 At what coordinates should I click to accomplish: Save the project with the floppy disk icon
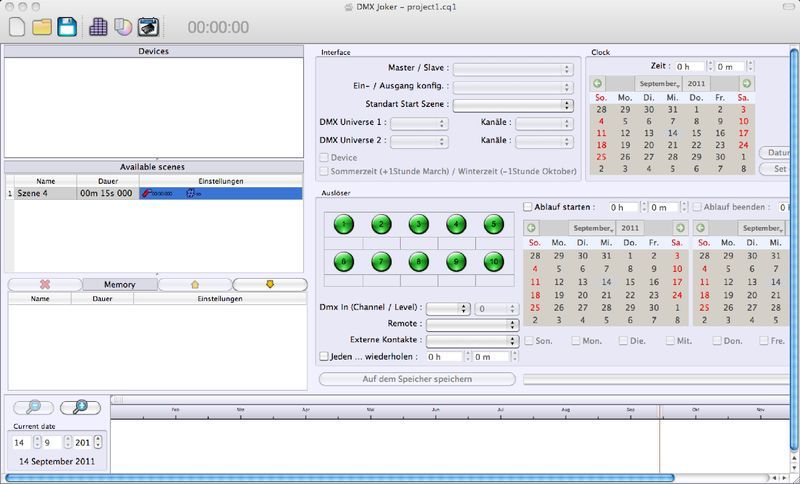[x=67, y=27]
